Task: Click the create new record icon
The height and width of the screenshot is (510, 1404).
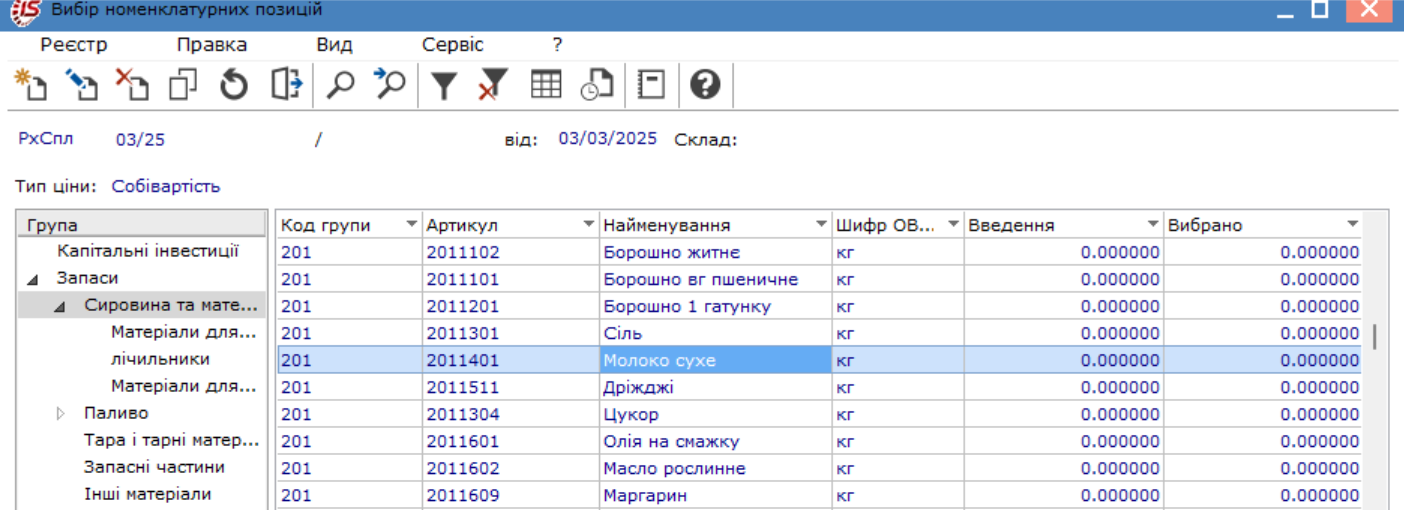Action: pyautogui.click(x=31, y=85)
